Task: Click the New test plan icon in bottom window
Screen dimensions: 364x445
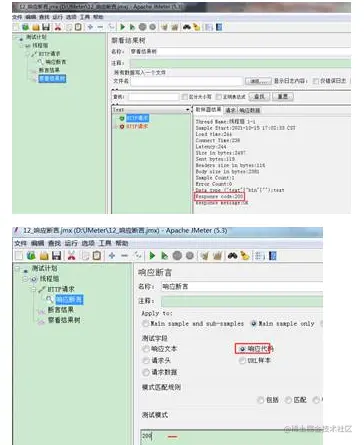Action: 19,256
